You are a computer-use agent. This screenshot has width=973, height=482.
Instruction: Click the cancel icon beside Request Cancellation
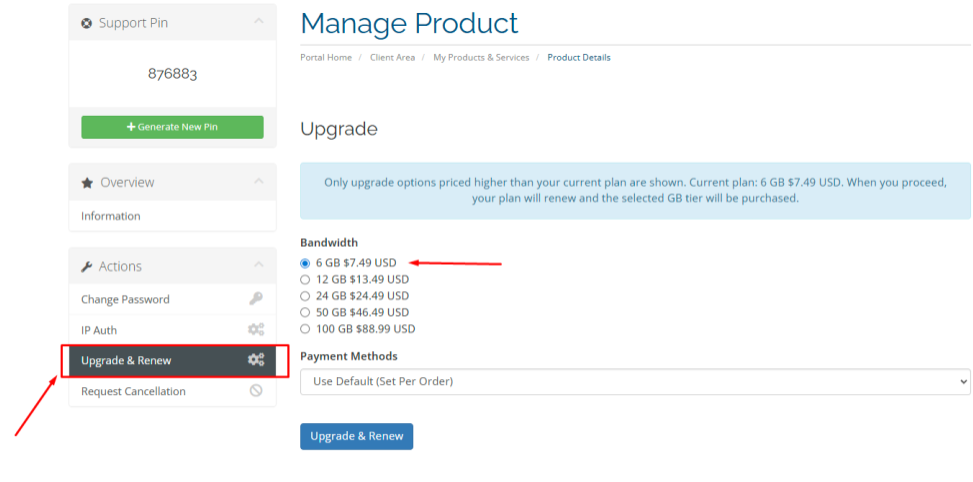[256, 391]
